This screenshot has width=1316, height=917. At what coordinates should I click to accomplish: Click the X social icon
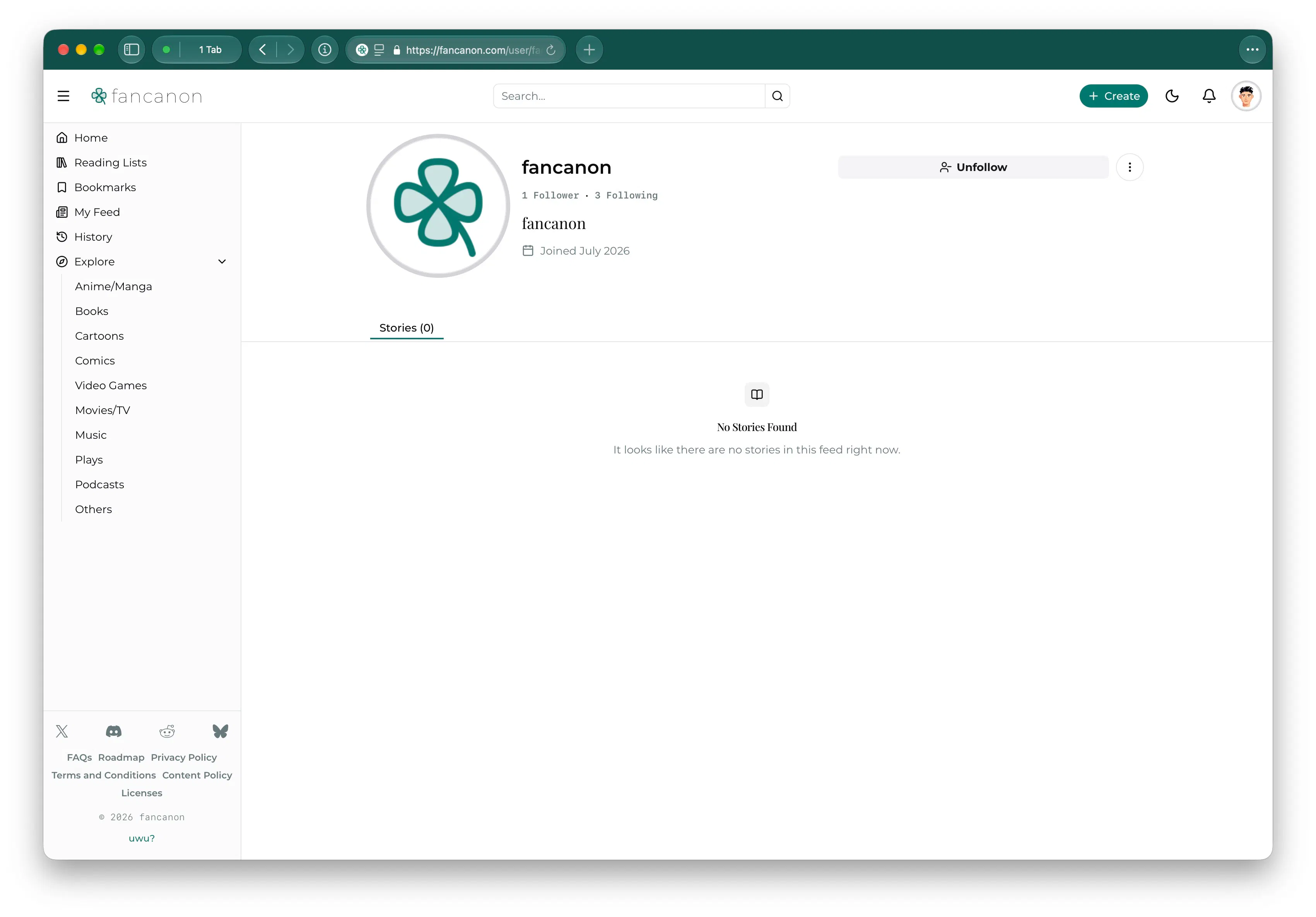click(x=62, y=731)
